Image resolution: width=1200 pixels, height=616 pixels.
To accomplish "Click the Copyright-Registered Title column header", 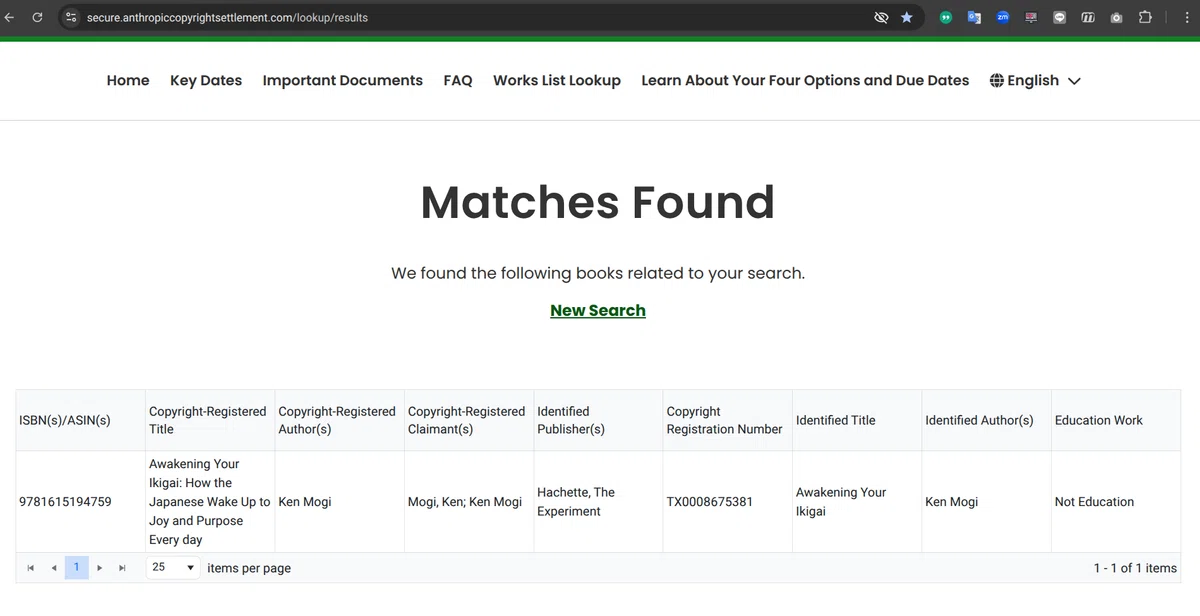I will pos(208,420).
